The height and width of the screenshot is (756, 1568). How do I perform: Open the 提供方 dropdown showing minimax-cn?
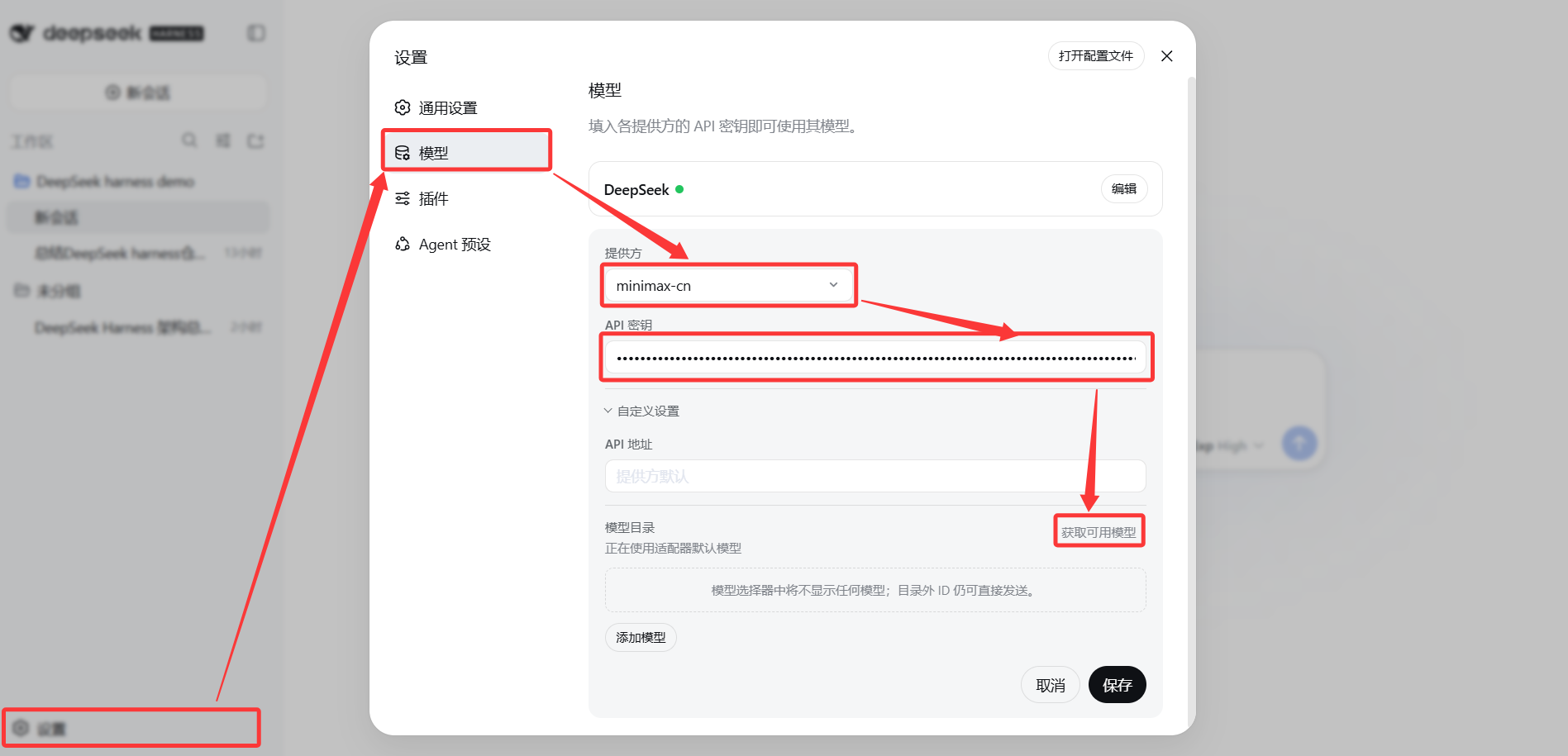728,285
